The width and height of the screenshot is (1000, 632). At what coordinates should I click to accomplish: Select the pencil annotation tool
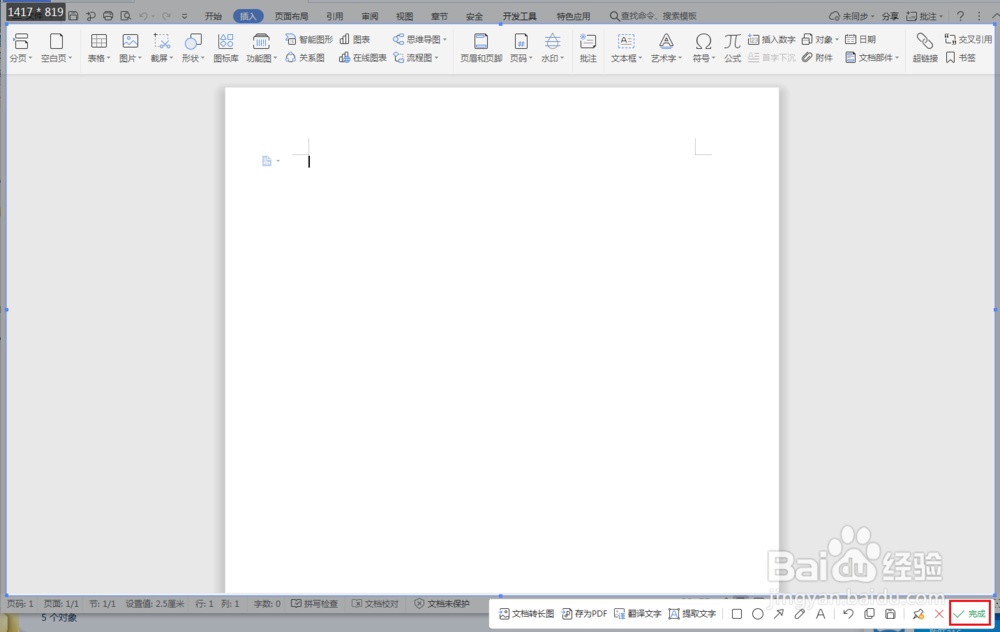click(800, 614)
